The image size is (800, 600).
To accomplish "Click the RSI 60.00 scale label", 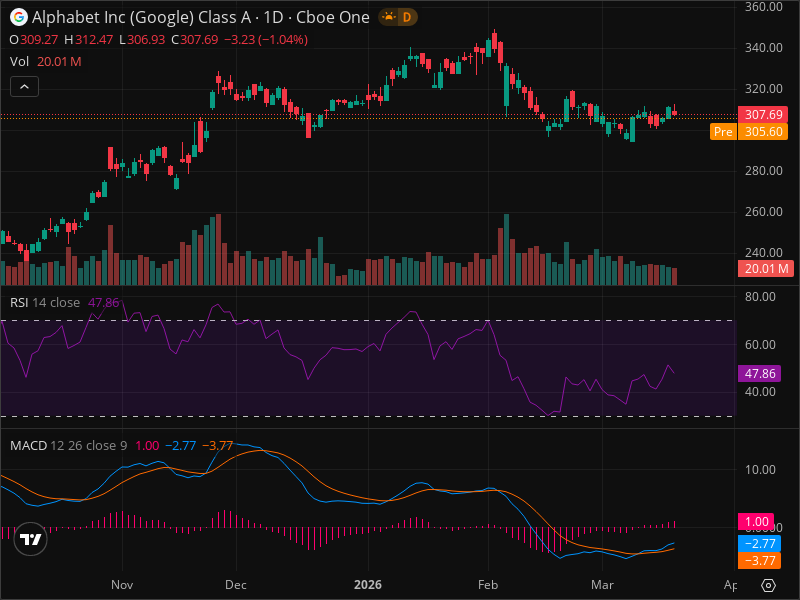I will 760,345.
